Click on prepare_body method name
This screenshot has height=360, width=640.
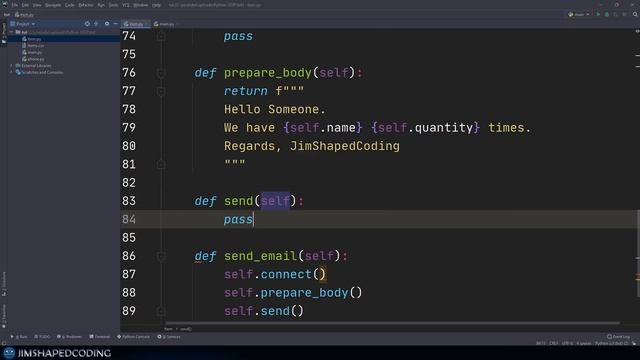[x=268, y=73]
